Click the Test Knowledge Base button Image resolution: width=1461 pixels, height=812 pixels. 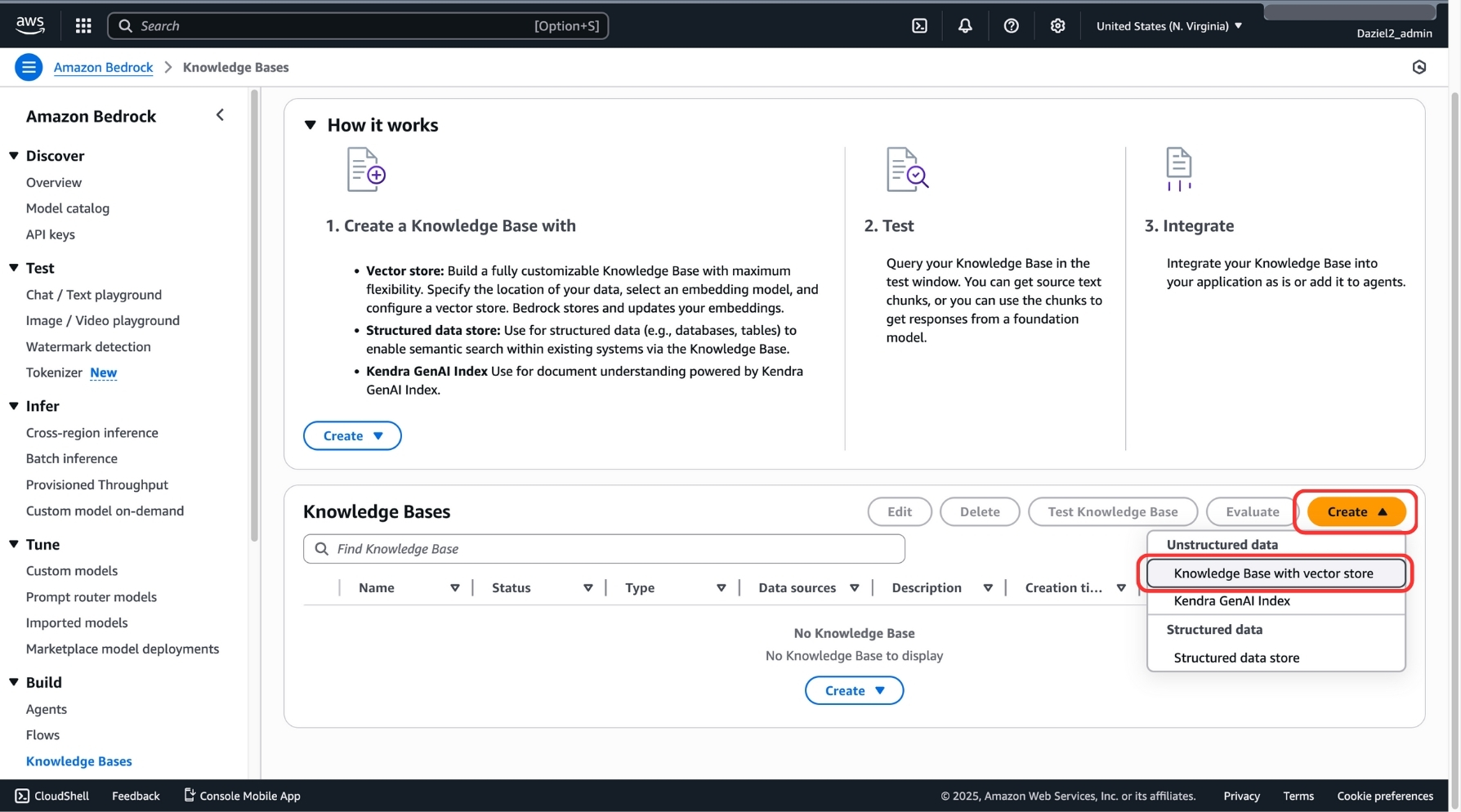1112,511
